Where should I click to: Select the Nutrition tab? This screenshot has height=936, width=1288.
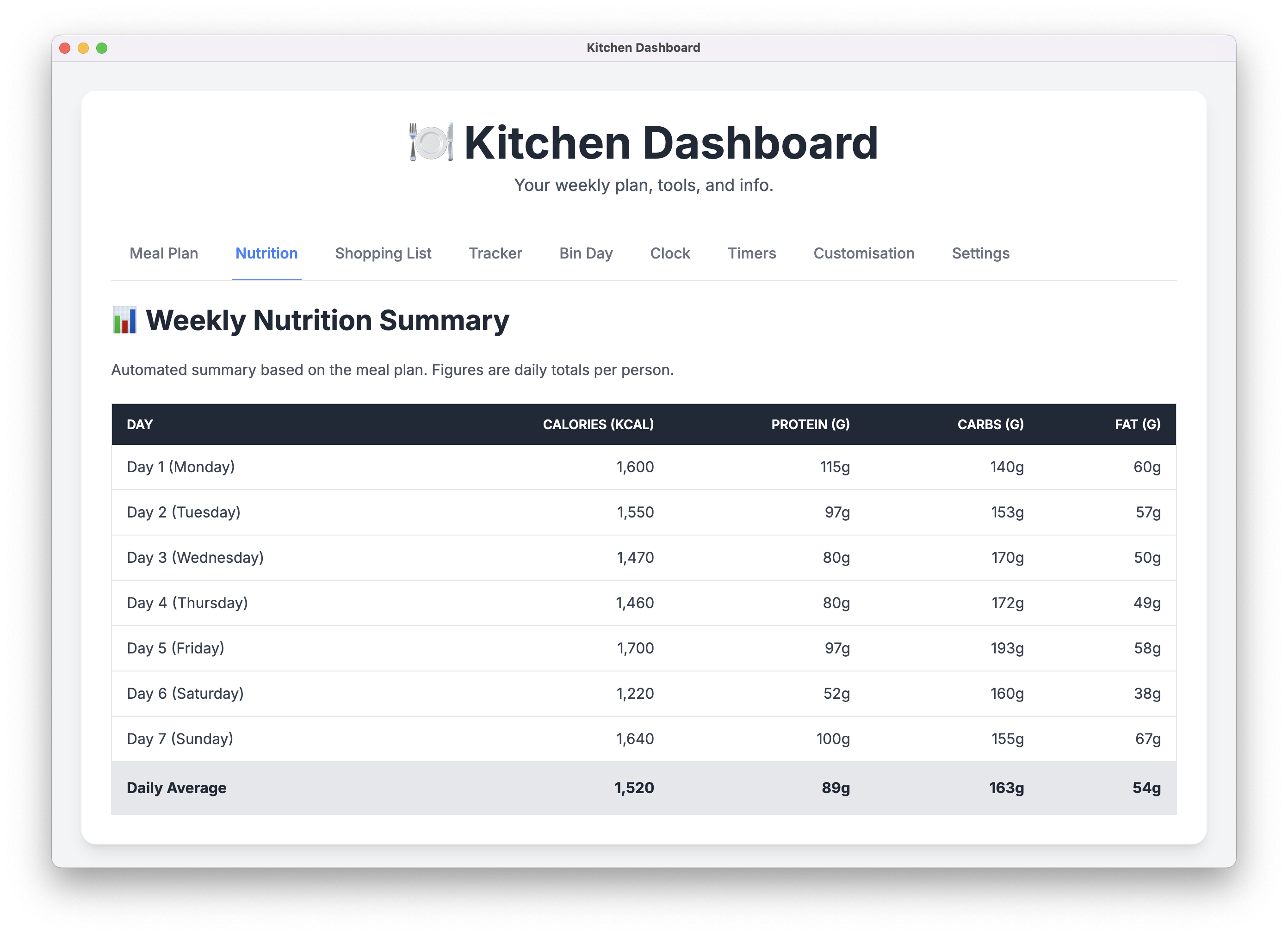pyautogui.click(x=266, y=253)
